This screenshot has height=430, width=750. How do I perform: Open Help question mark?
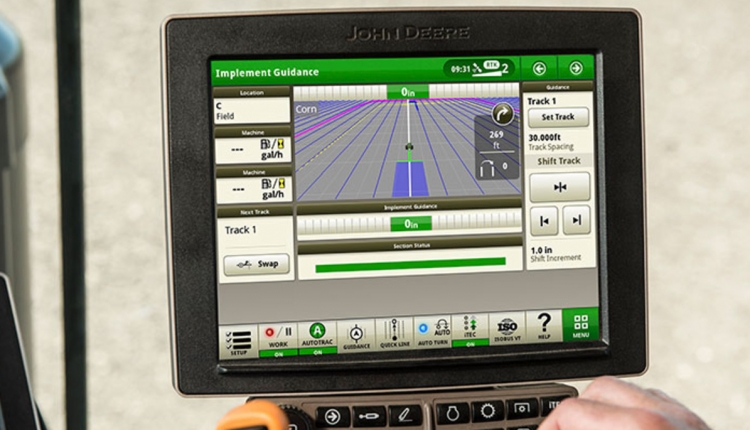pos(544,326)
